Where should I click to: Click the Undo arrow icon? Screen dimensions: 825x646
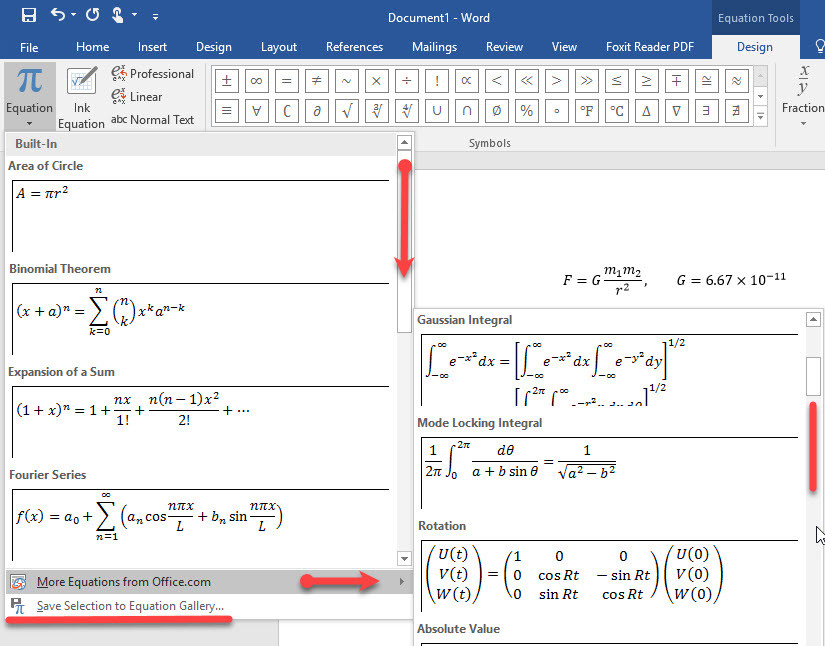(57, 15)
